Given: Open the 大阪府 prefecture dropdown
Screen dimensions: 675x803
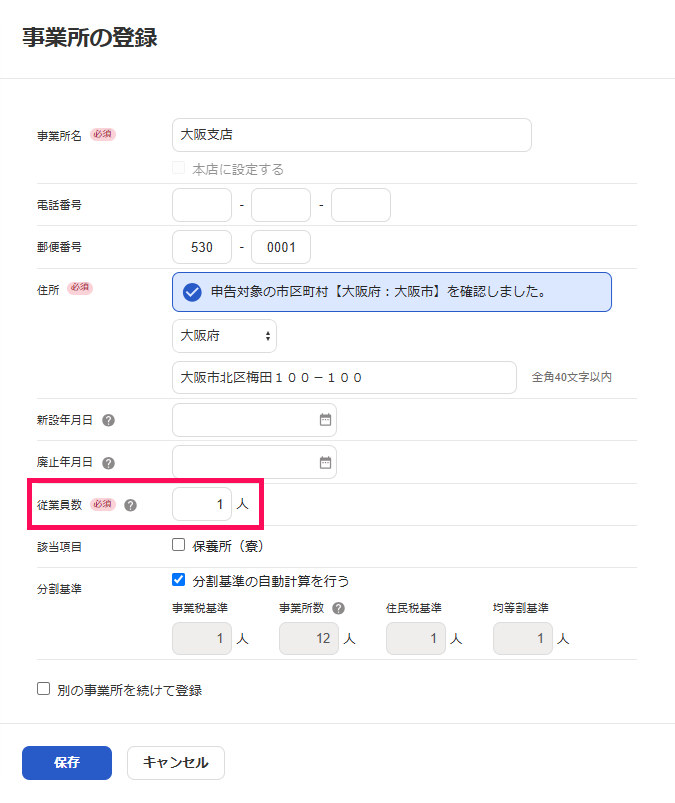Looking at the screenshot, I should point(224,336).
